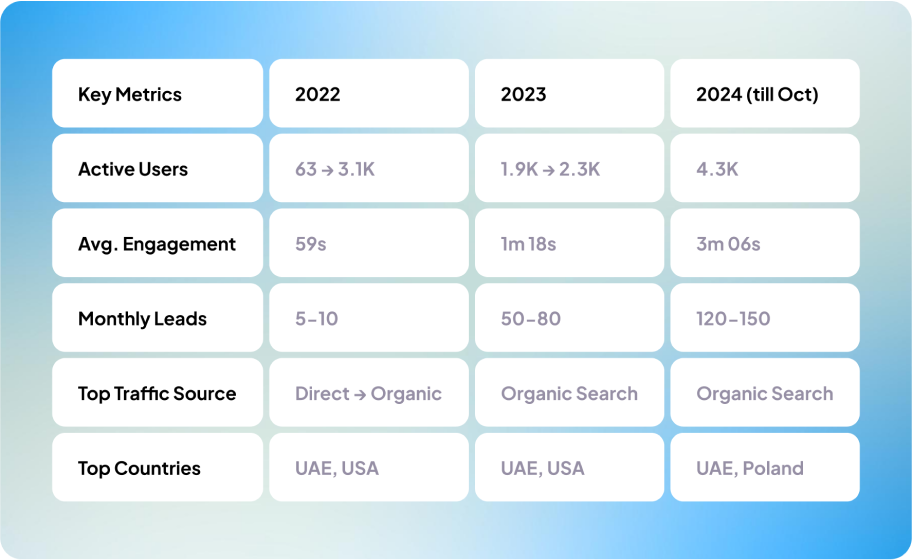Click the Key Metrics header cell

click(157, 94)
